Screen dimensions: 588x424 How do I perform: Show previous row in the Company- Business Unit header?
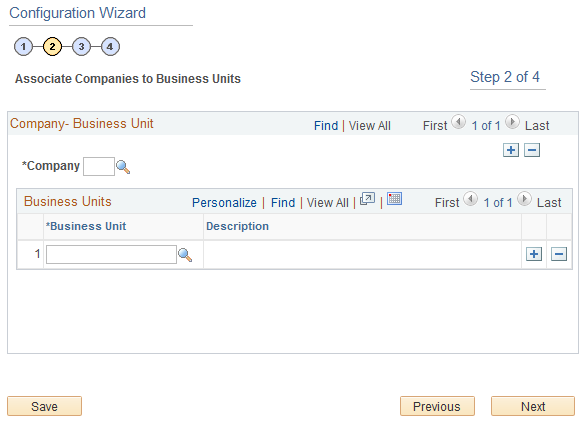coord(458,122)
